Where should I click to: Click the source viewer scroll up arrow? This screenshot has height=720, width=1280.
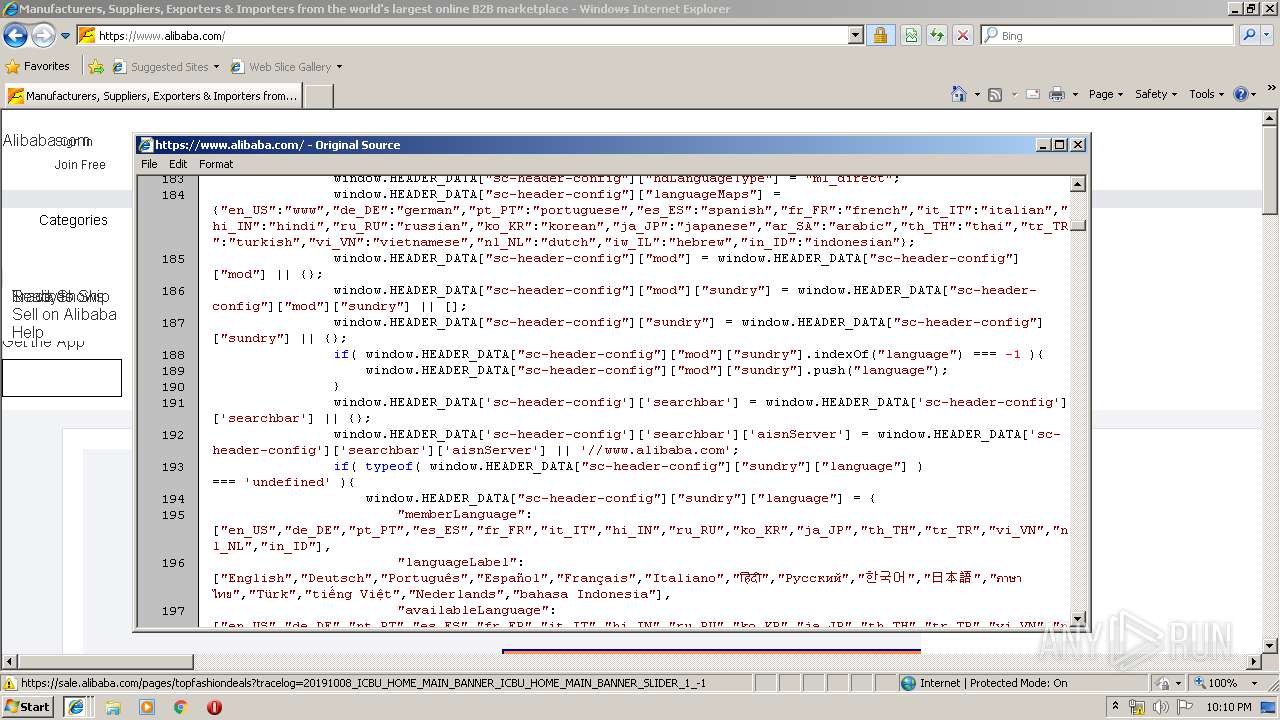[1078, 184]
